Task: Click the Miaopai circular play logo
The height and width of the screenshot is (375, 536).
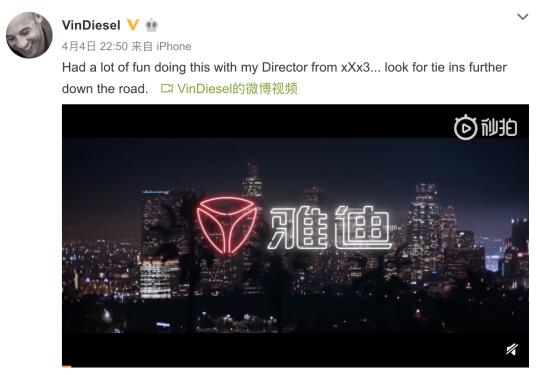Action: (465, 128)
